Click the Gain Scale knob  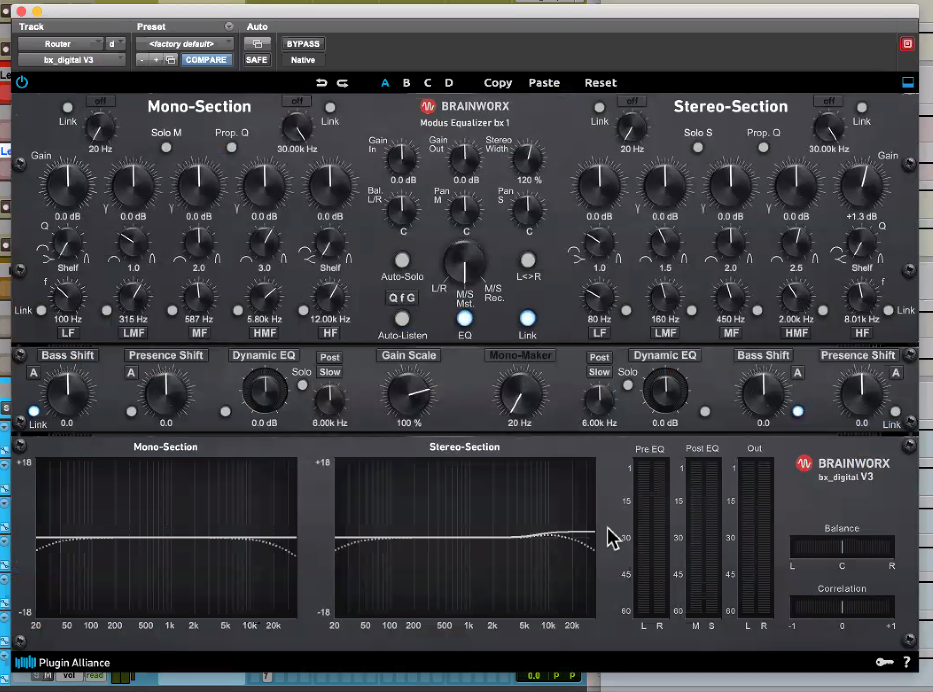coord(409,393)
